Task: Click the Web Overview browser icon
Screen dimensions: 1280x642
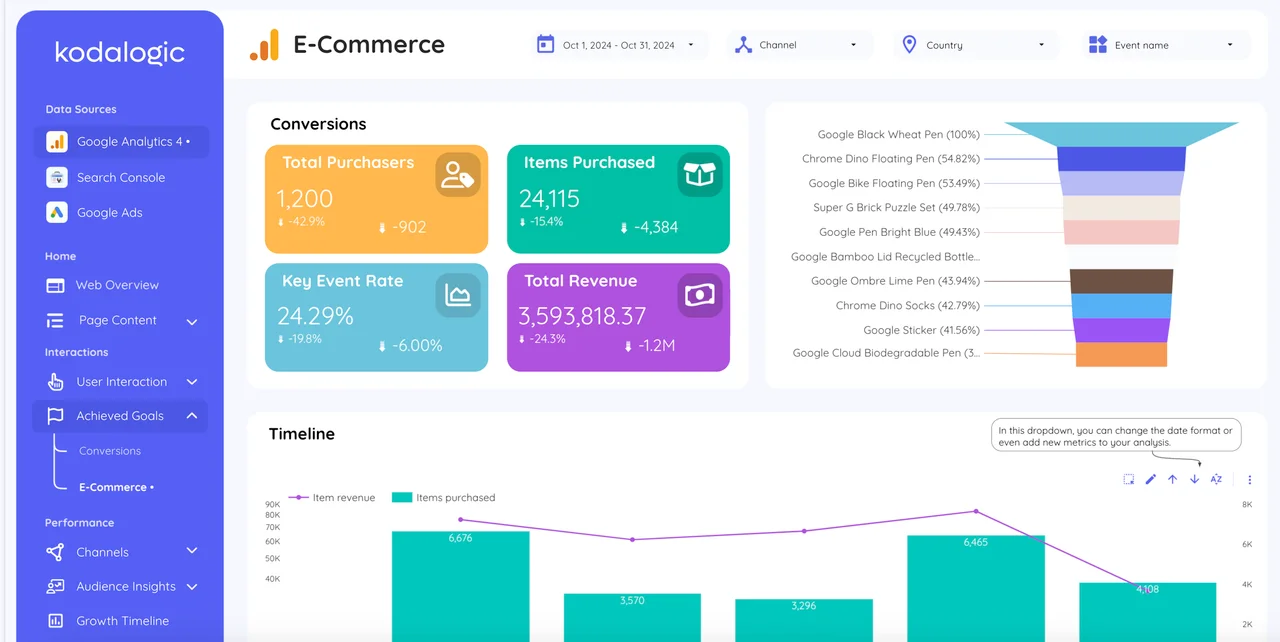Action: pyautogui.click(x=56, y=285)
